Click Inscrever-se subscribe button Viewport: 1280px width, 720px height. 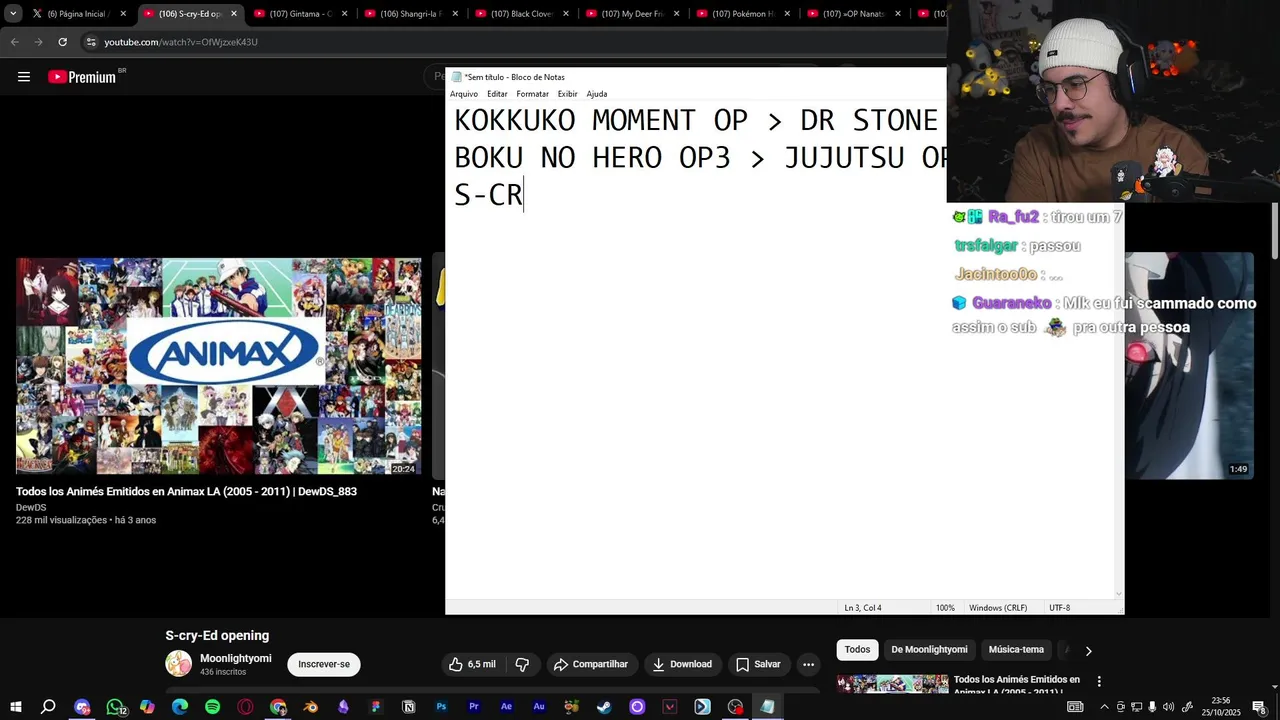tap(324, 664)
